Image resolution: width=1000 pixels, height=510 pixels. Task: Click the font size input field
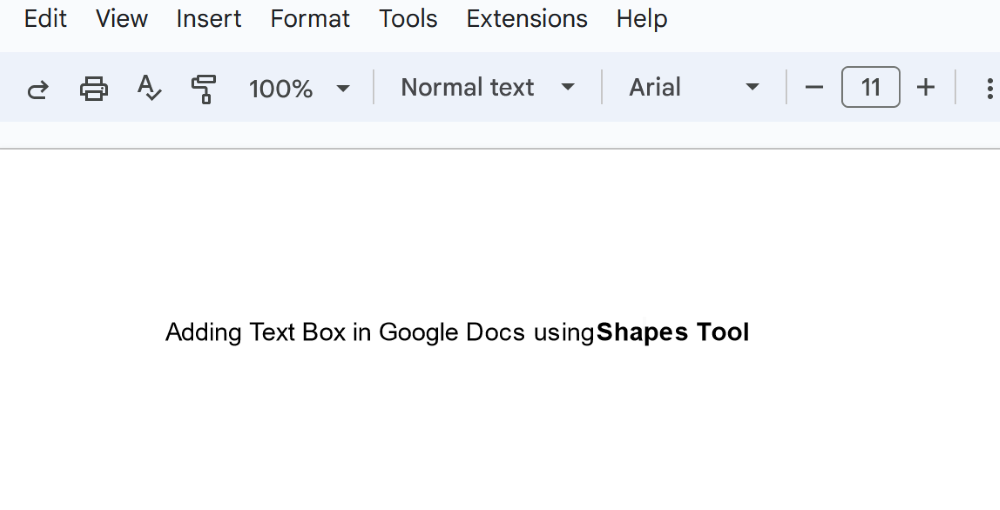coord(870,88)
